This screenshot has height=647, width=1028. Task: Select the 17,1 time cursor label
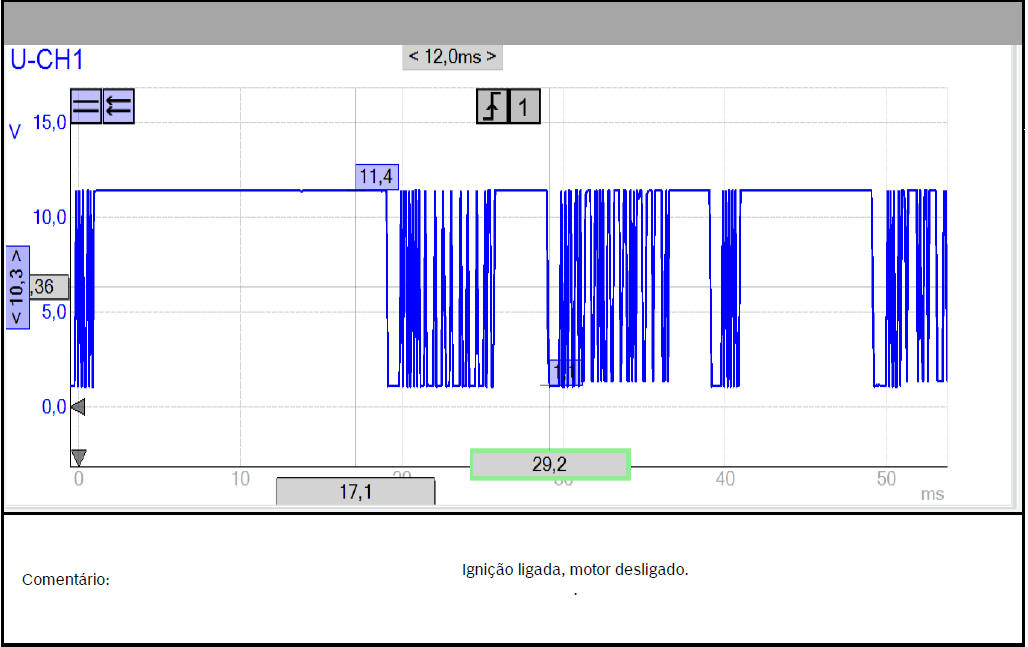click(355, 492)
